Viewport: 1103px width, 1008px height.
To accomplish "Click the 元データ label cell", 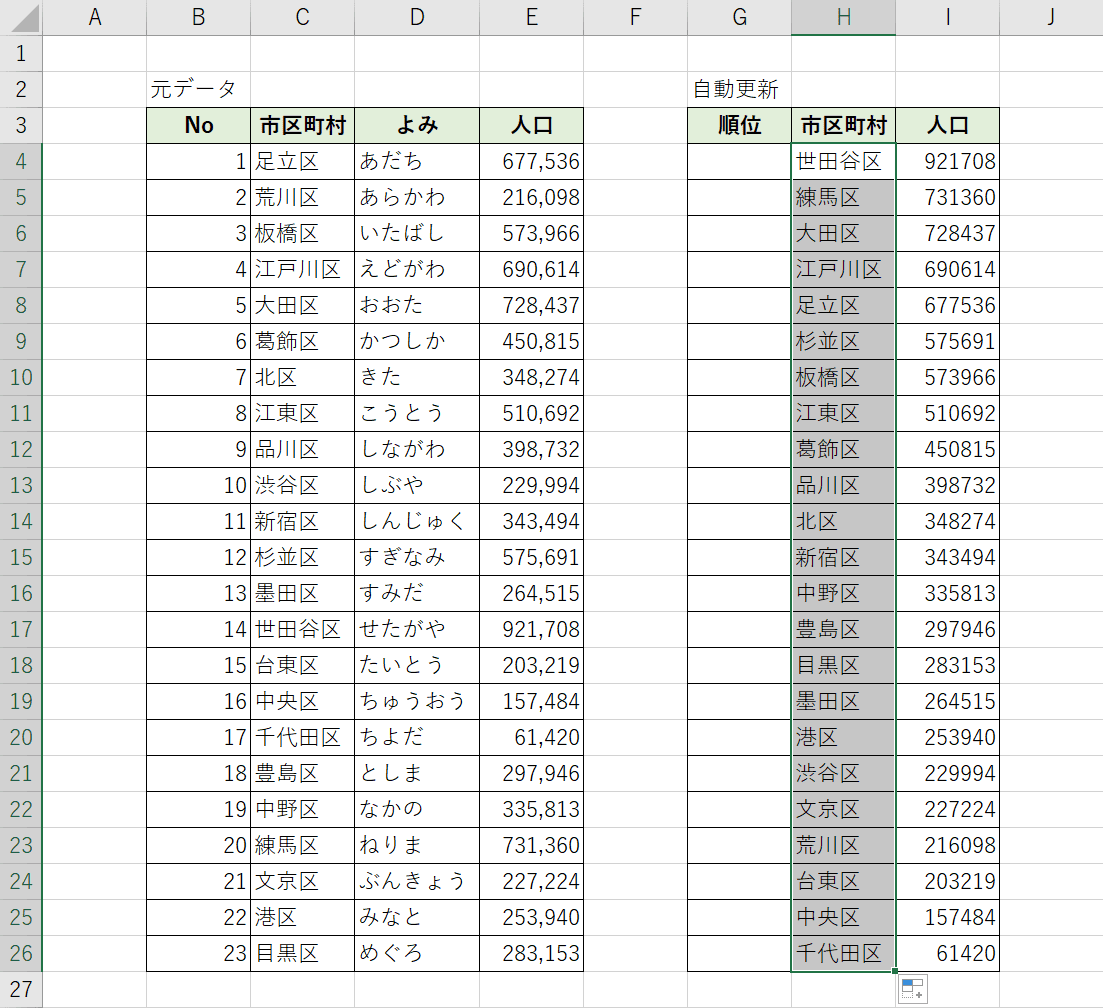I will coord(198,89).
